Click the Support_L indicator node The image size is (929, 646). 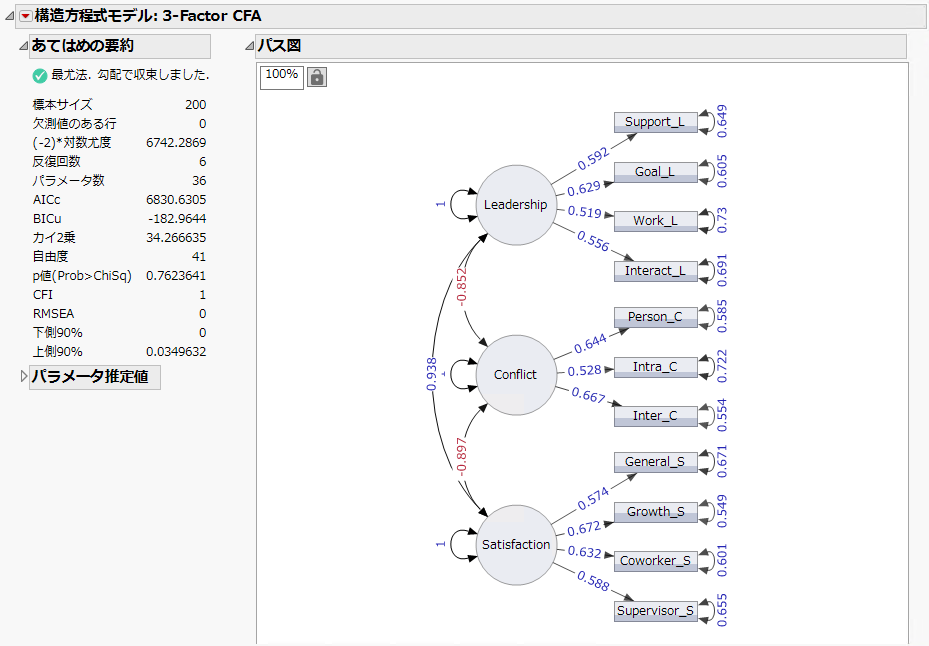click(655, 122)
